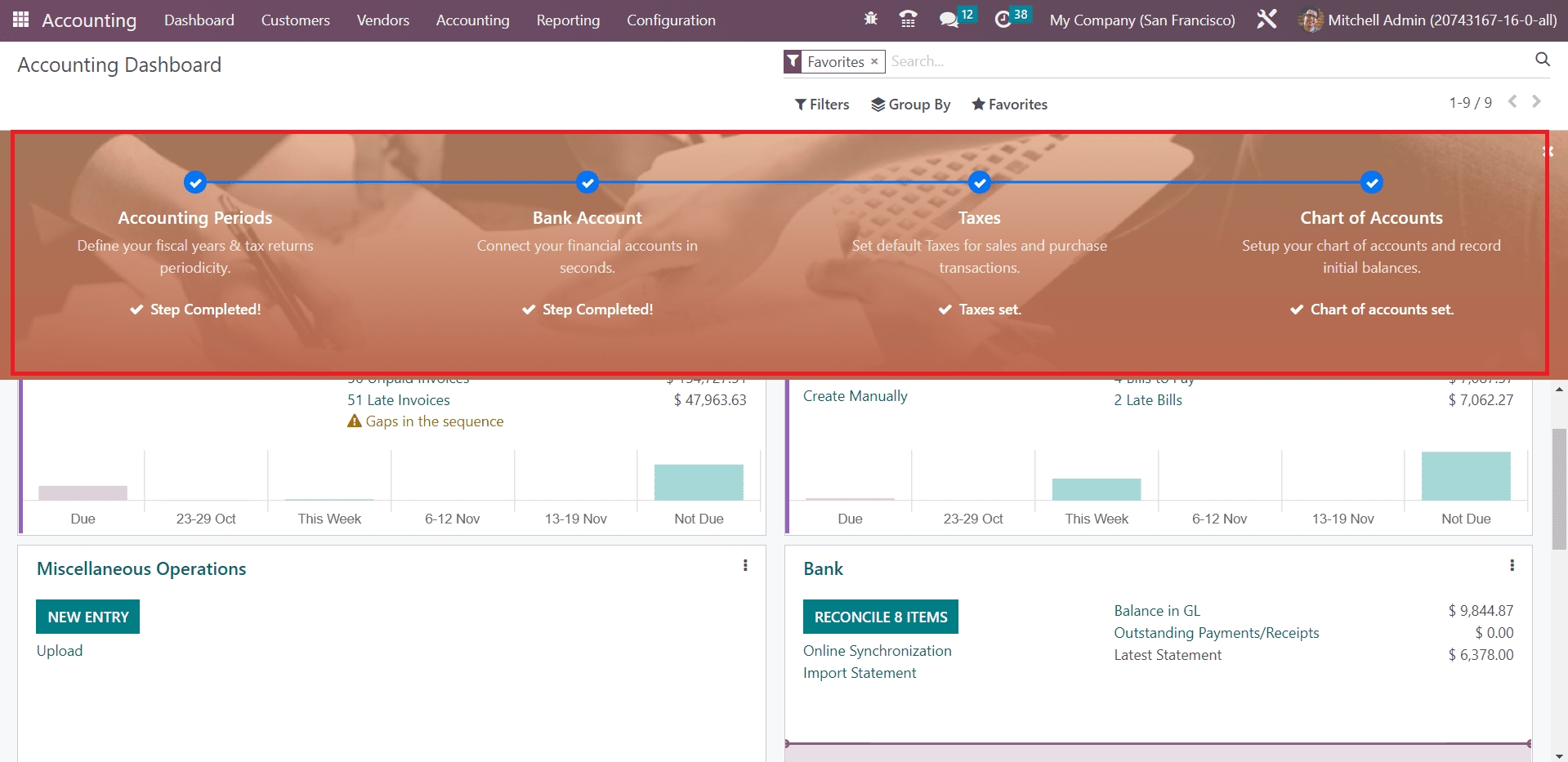Open Miscellaneous Operations three-dot menu
The height and width of the screenshot is (762, 1568).
coord(744,565)
